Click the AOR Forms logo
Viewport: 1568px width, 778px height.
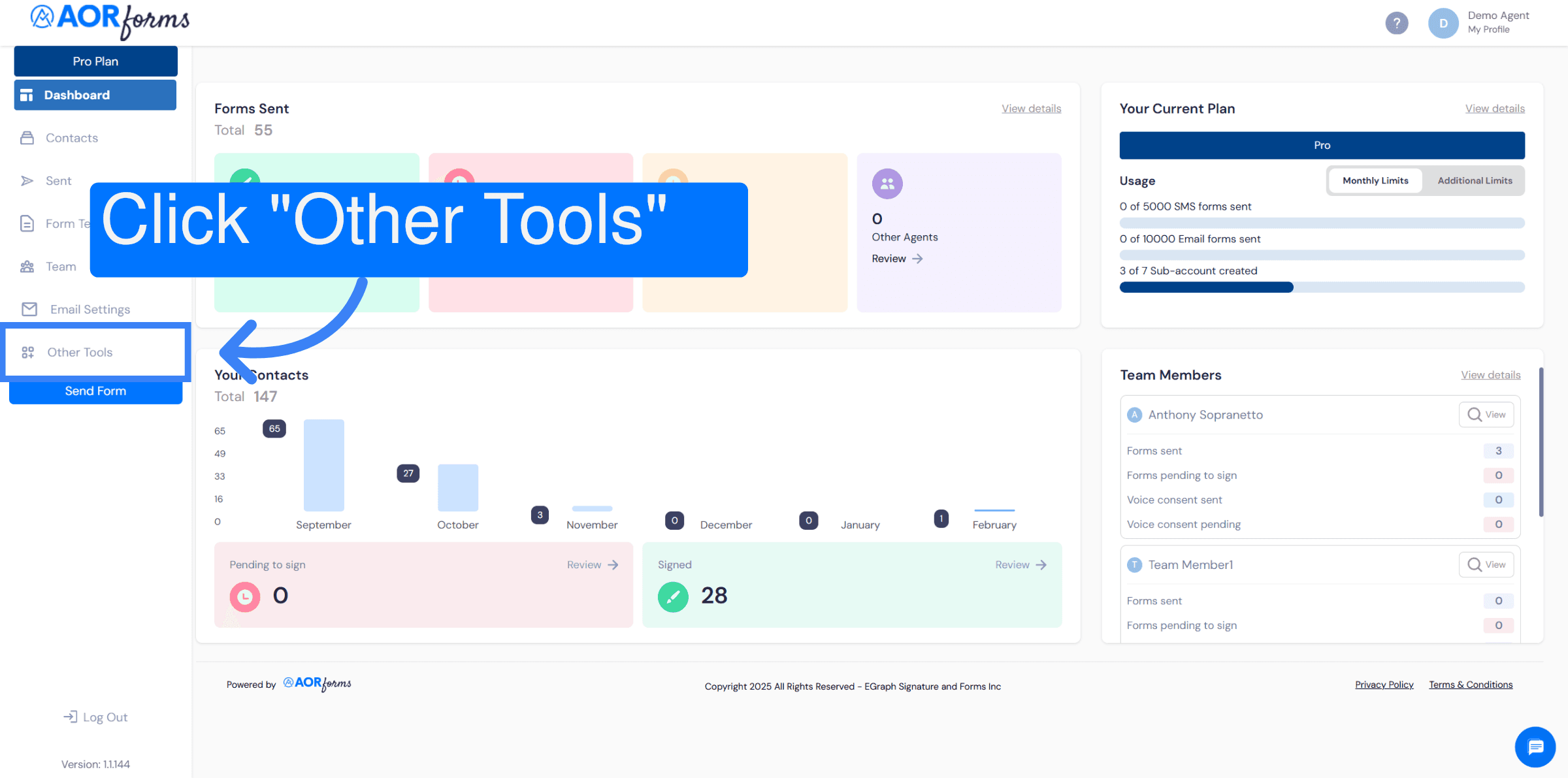point(108,22)
